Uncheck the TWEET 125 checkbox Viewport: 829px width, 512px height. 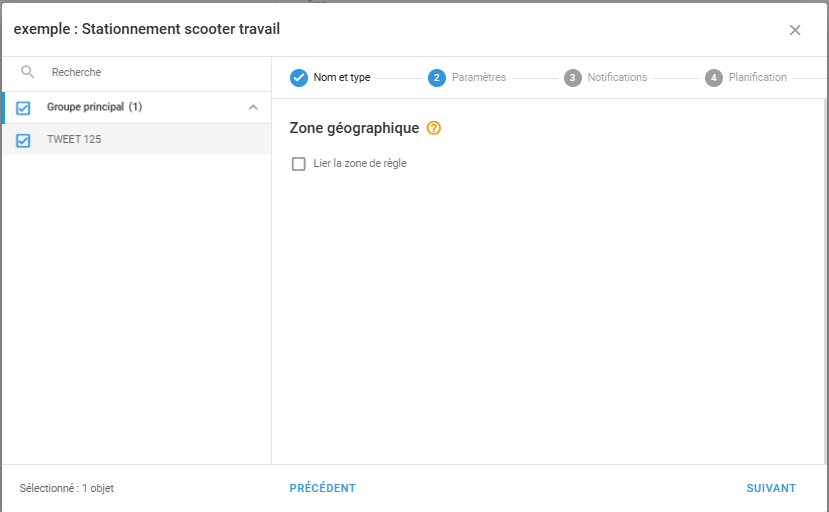coord(24,140)
